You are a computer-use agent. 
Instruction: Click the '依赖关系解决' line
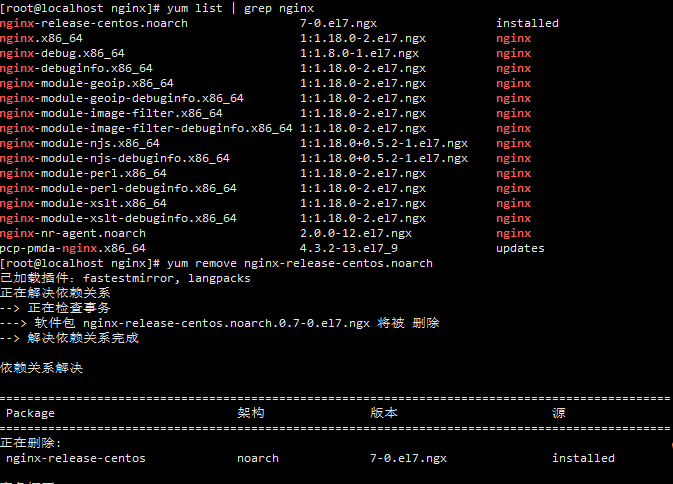coord(41,368)
